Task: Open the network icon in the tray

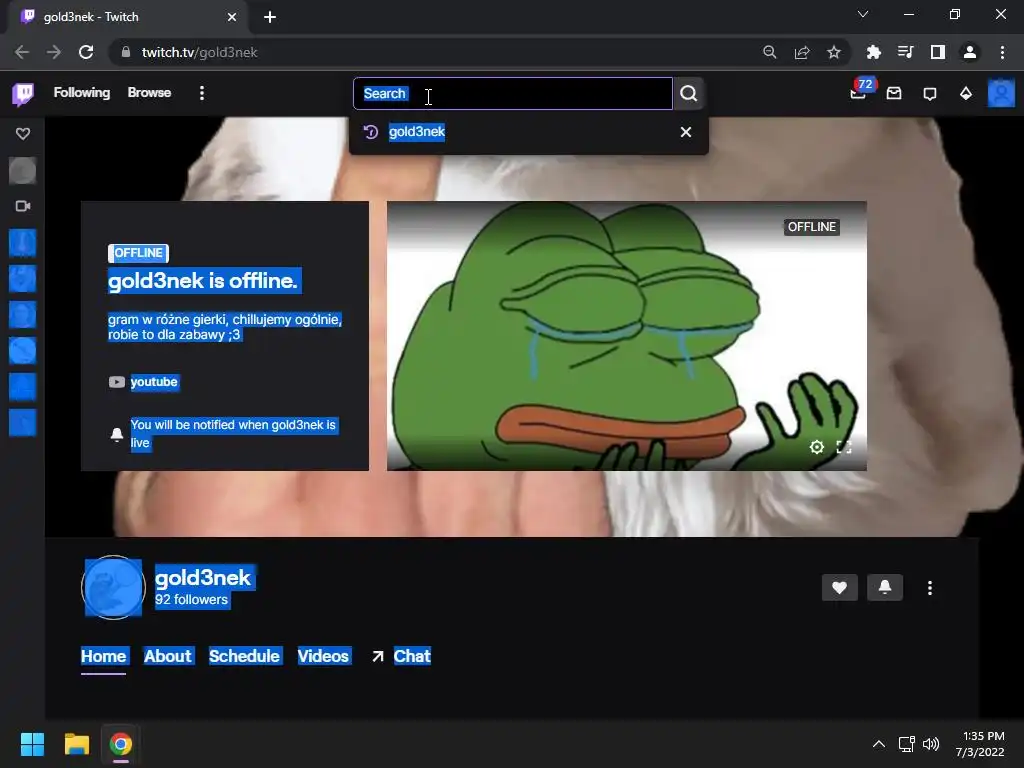Action: [906, 744]
